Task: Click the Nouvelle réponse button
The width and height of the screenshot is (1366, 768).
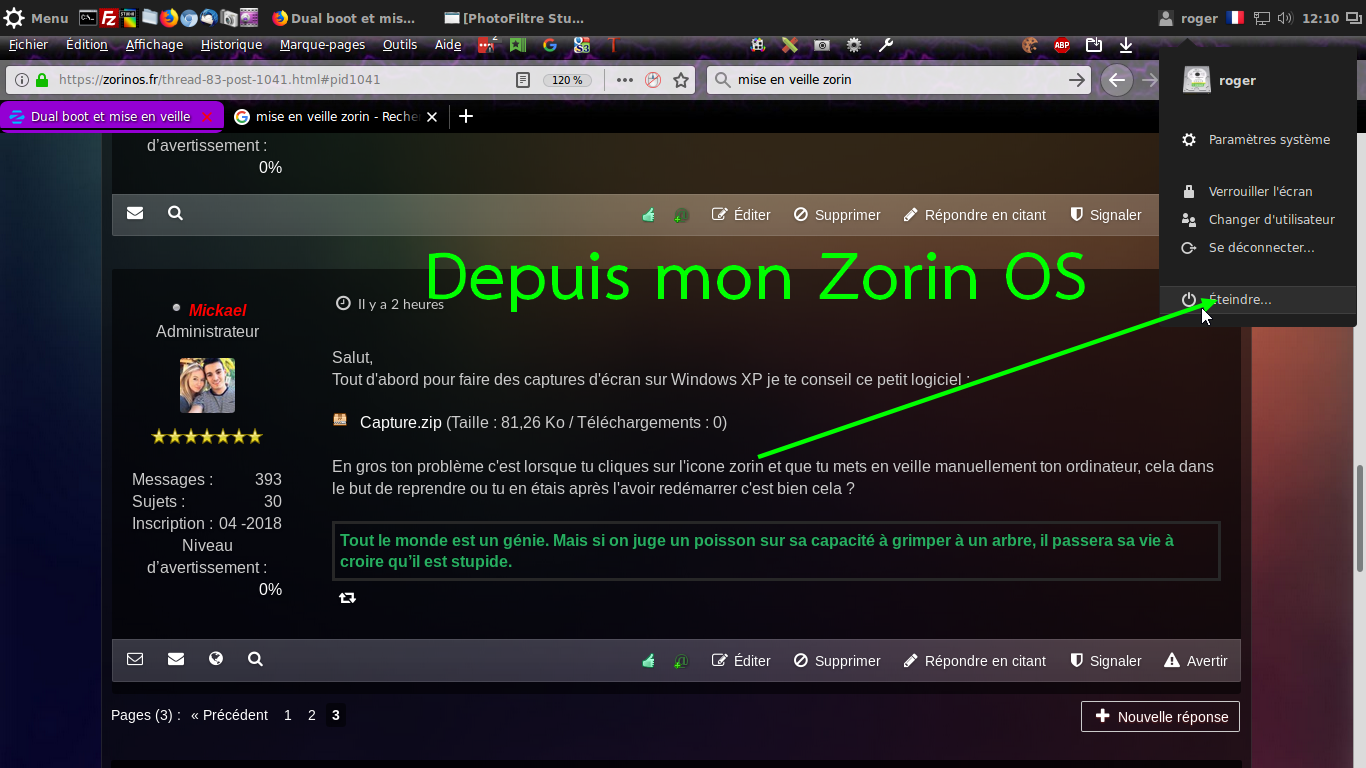Action: pyautogui.click(x=1160, y=716)
